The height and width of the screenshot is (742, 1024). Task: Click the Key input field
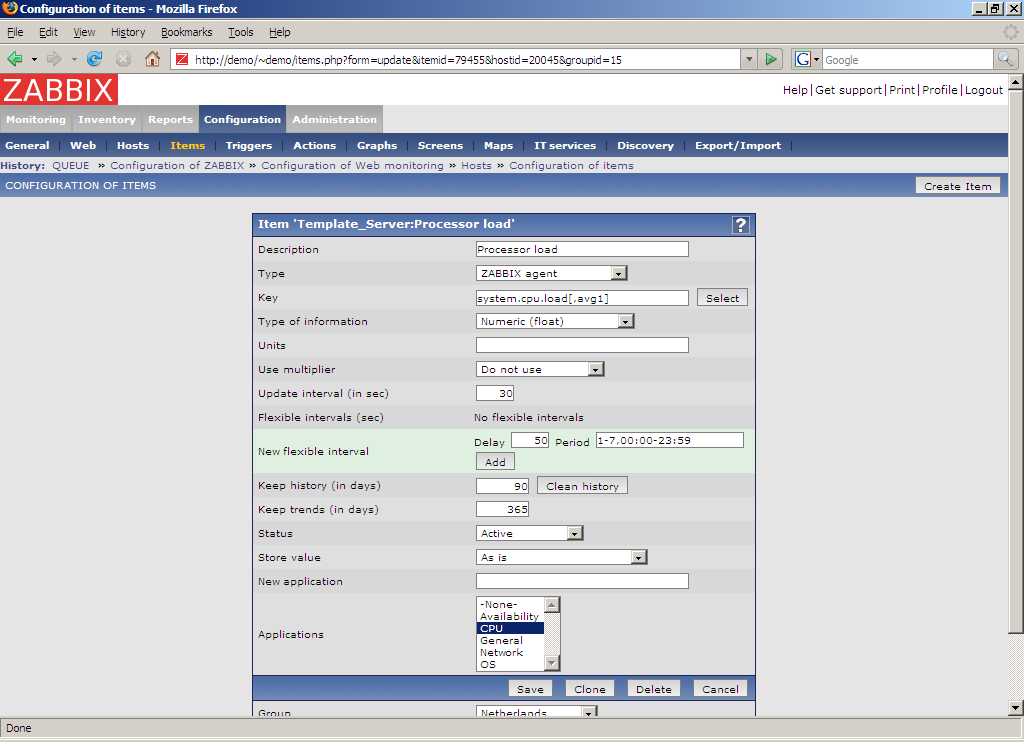pyautogui.click(x=582, y=298)
